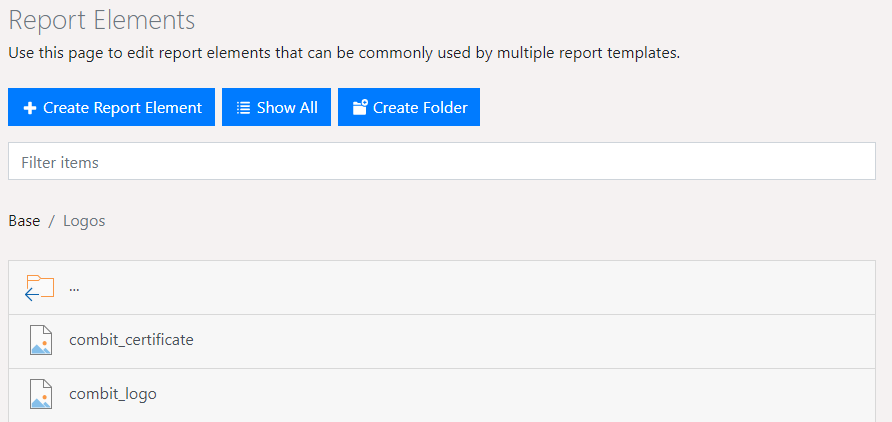Open the combit_certificate report element name
This screenshot has height=422, width=892.
(x=131, y=340)
